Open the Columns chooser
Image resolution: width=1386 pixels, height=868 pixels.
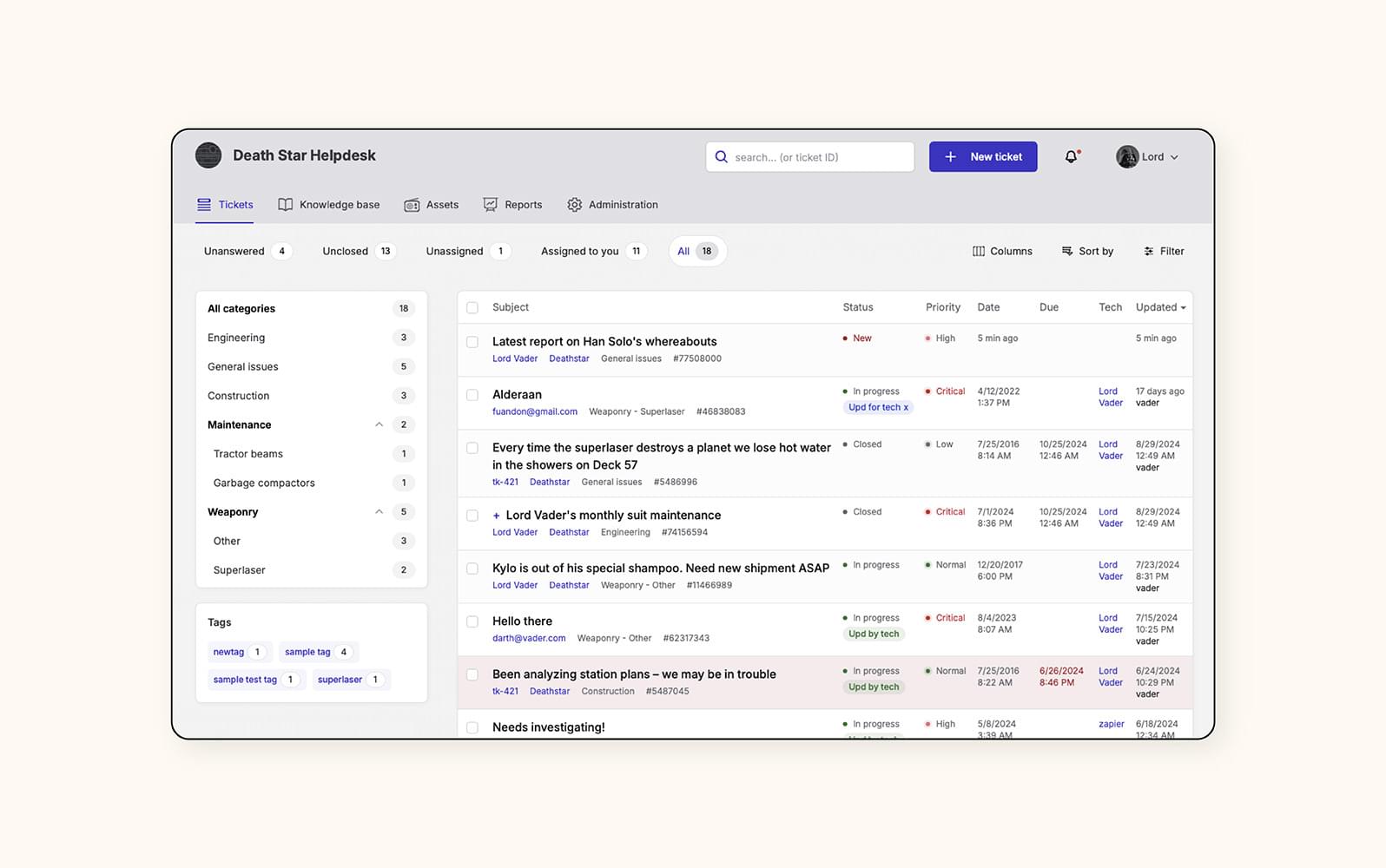coord(1002,251)
